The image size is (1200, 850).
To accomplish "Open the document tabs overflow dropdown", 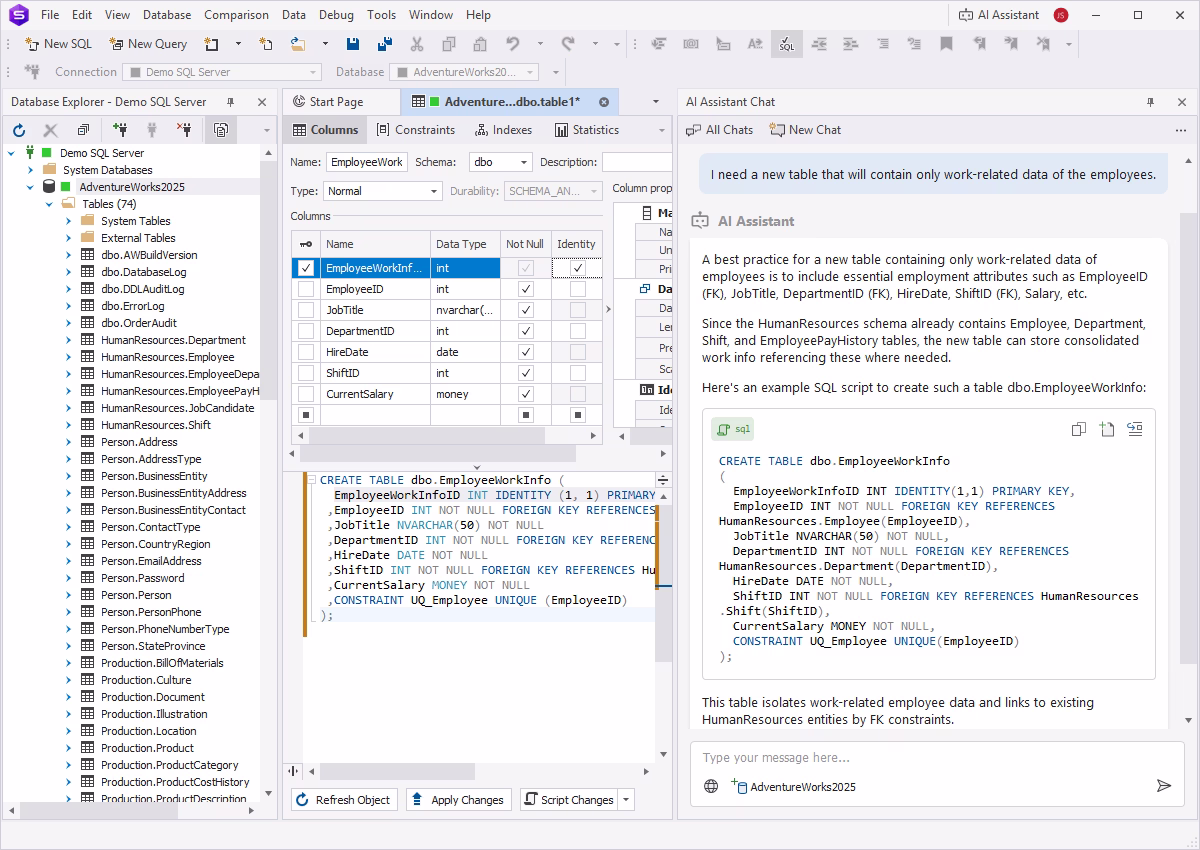I will pyautogui.click(x=656, y=102).
